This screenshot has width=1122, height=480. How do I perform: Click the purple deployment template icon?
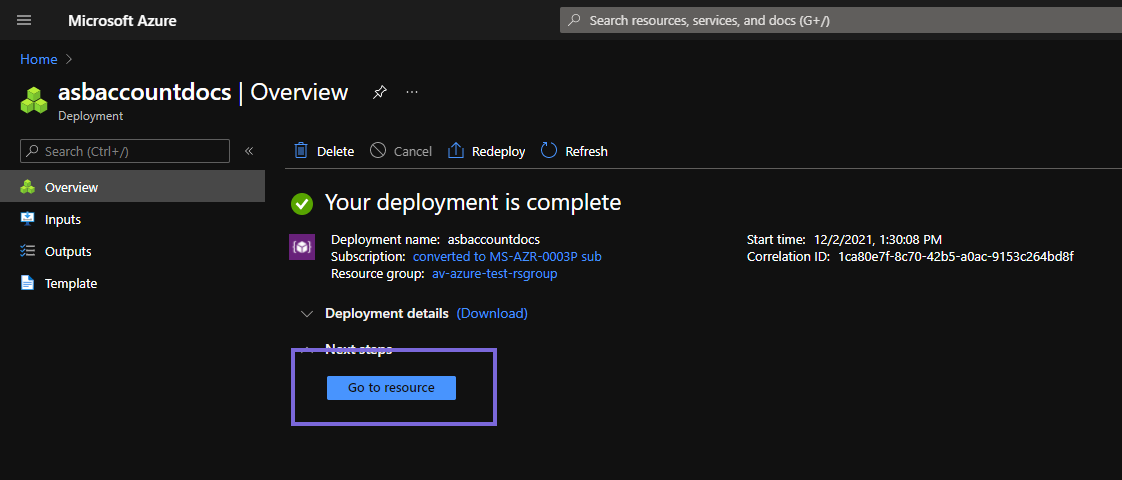pyautogui.click(x=302, y=247)
